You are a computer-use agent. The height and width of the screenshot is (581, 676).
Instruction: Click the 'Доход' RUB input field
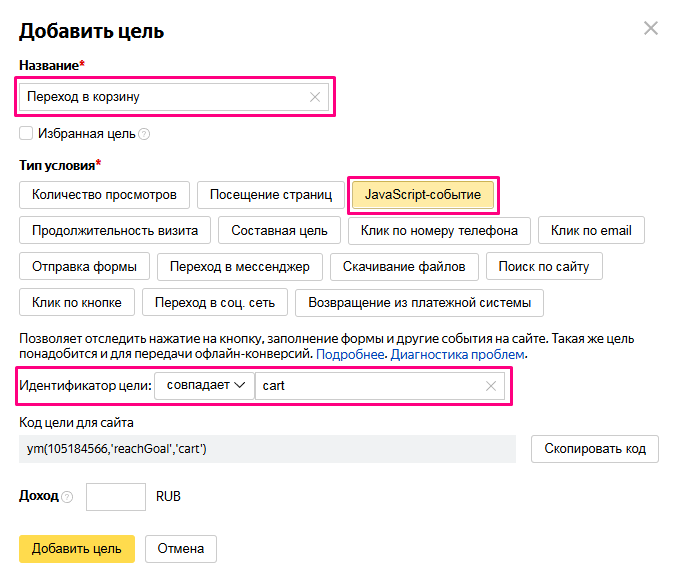tap(116, 497)
